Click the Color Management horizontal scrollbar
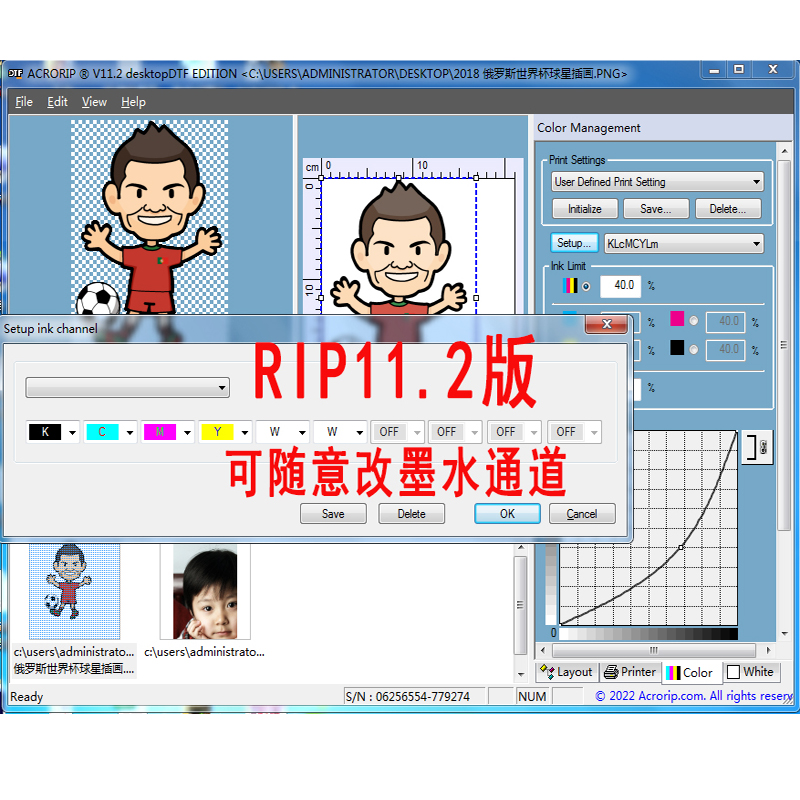The image size is (800, 800). (x=654, y=650)
